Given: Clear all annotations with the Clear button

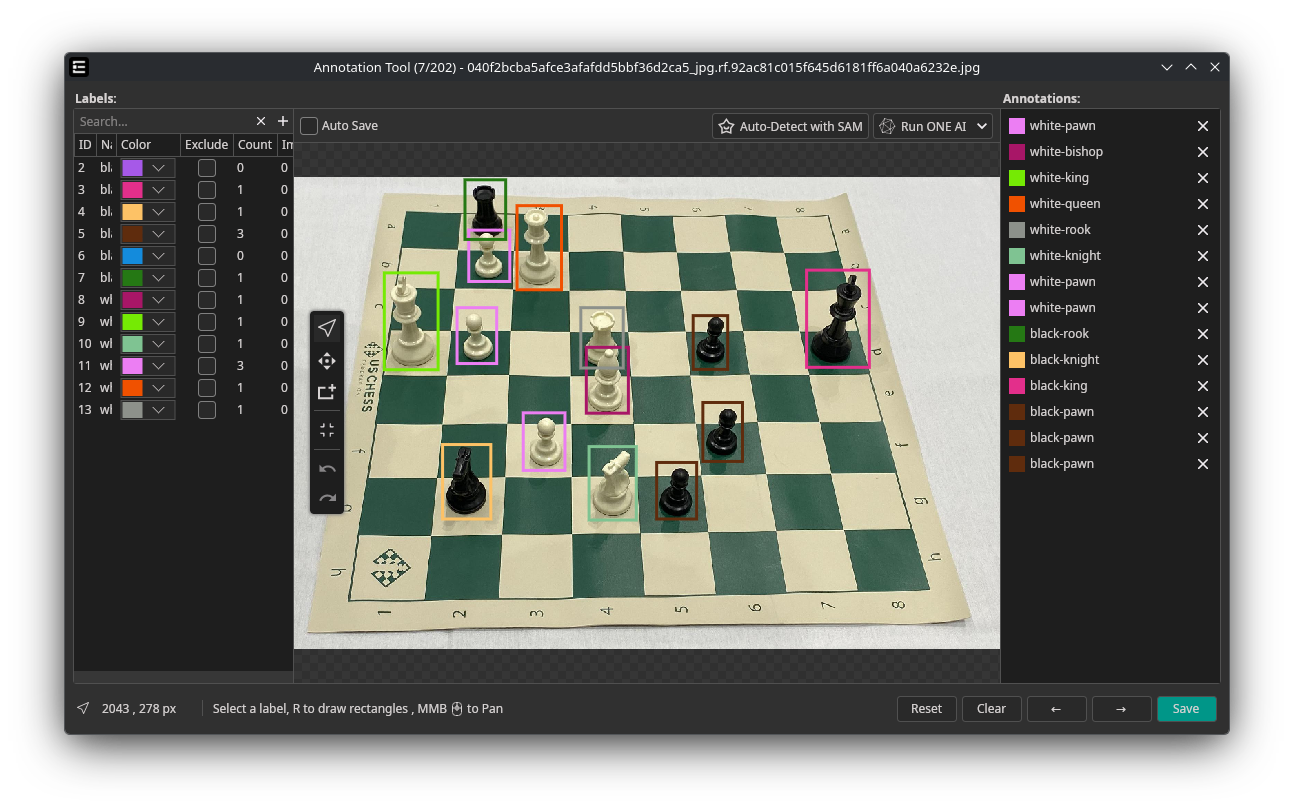Looking at the screenshot, I should [x=991, y=708].
